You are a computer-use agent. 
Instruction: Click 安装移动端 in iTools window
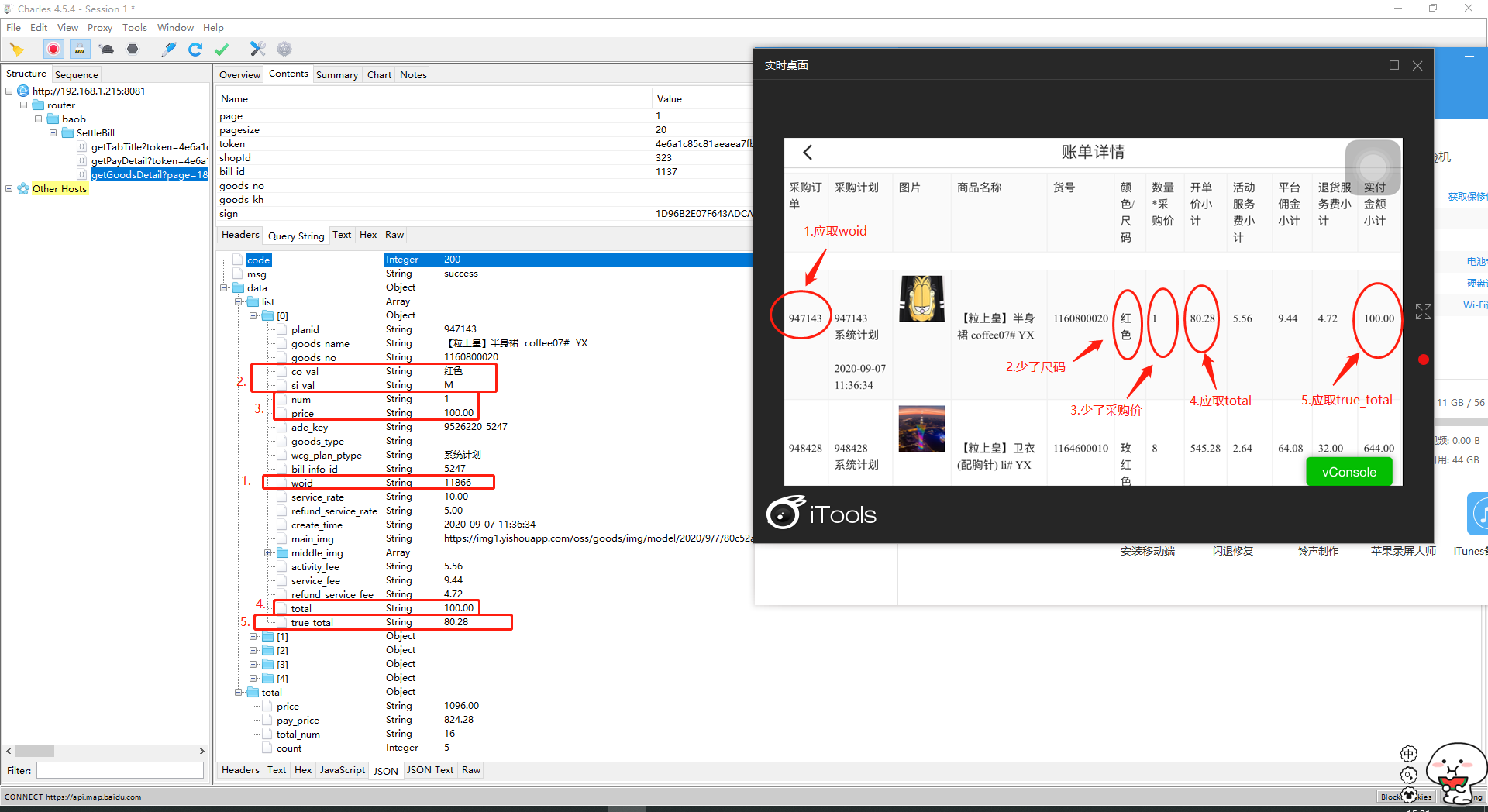(1148, 551)
